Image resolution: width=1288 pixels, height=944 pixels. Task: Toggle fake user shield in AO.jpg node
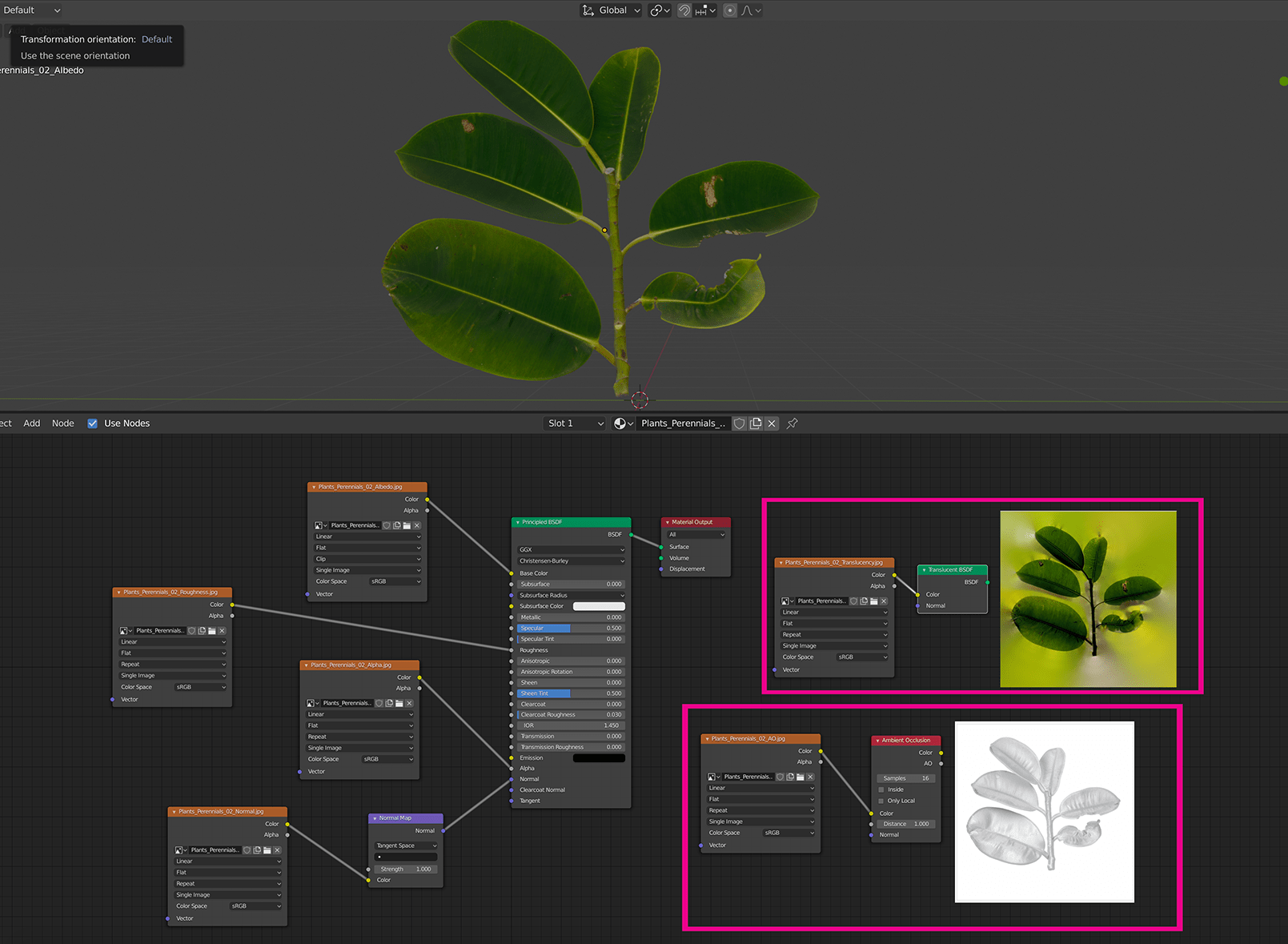click(x=780, y=777)
